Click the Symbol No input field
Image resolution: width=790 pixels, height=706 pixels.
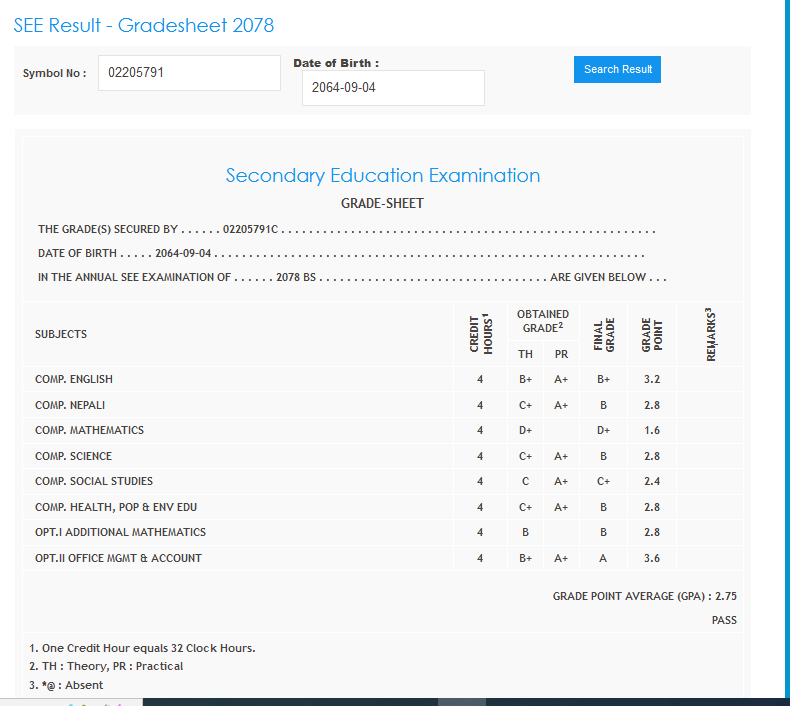[x=189, y=73]
